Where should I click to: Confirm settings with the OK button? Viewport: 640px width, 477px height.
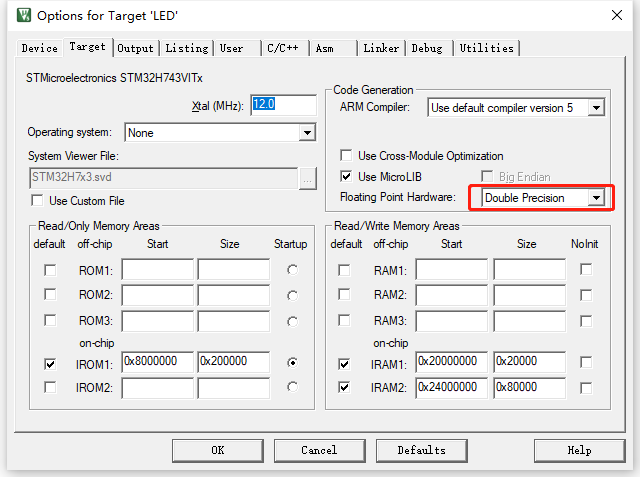pos(218,450)
